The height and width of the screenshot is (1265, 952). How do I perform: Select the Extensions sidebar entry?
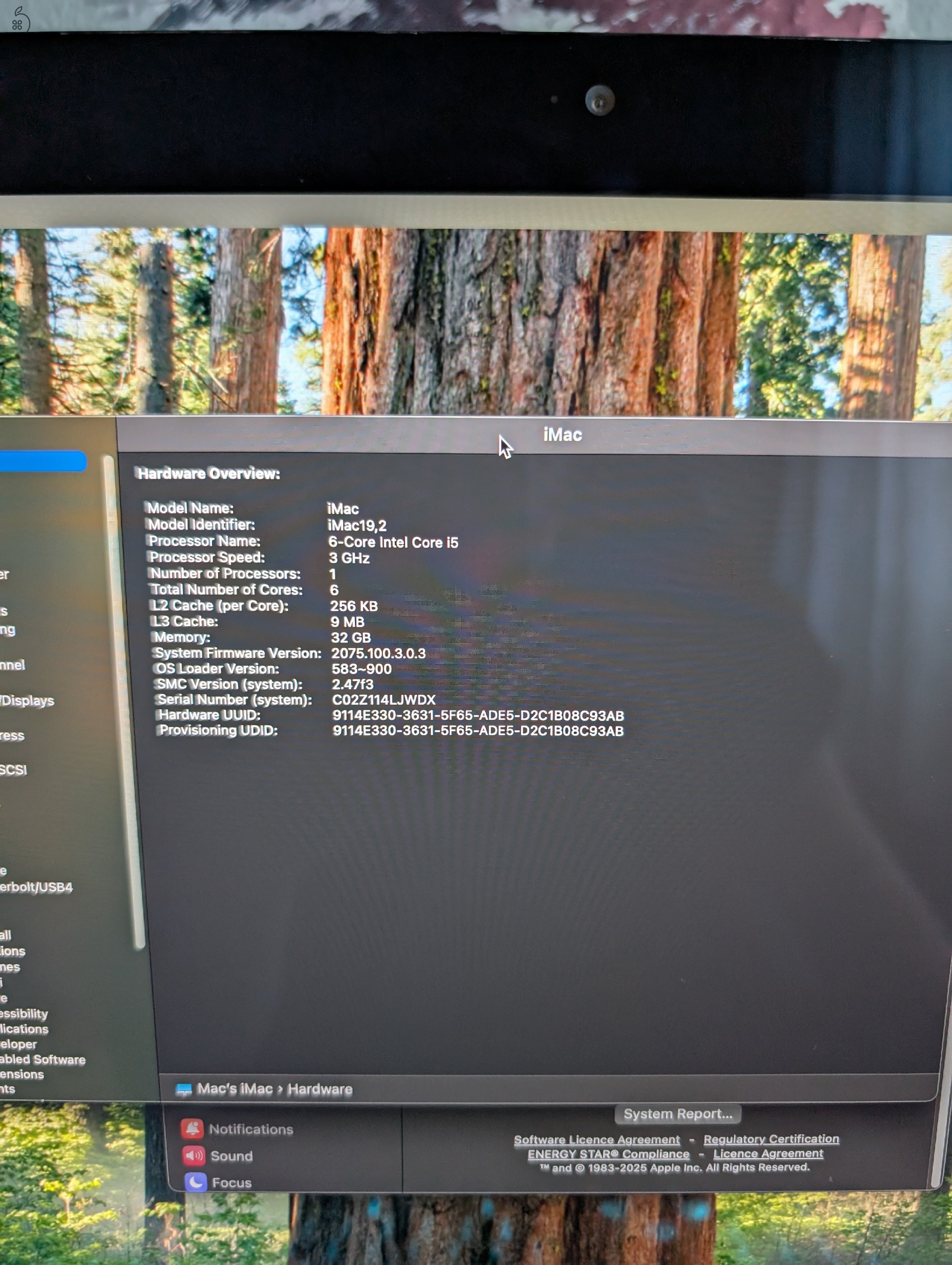point(22,1074)
